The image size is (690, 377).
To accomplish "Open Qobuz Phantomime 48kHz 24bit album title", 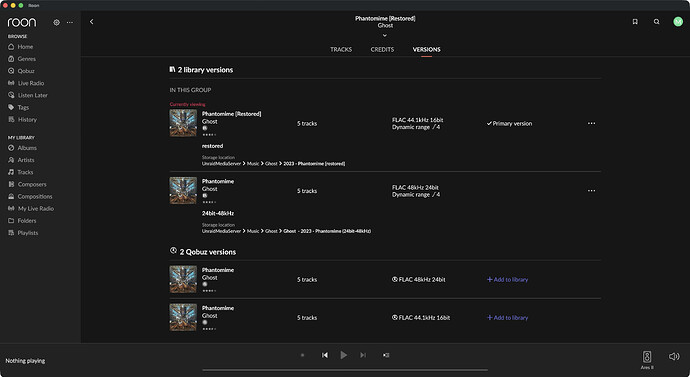I will 218,270.
